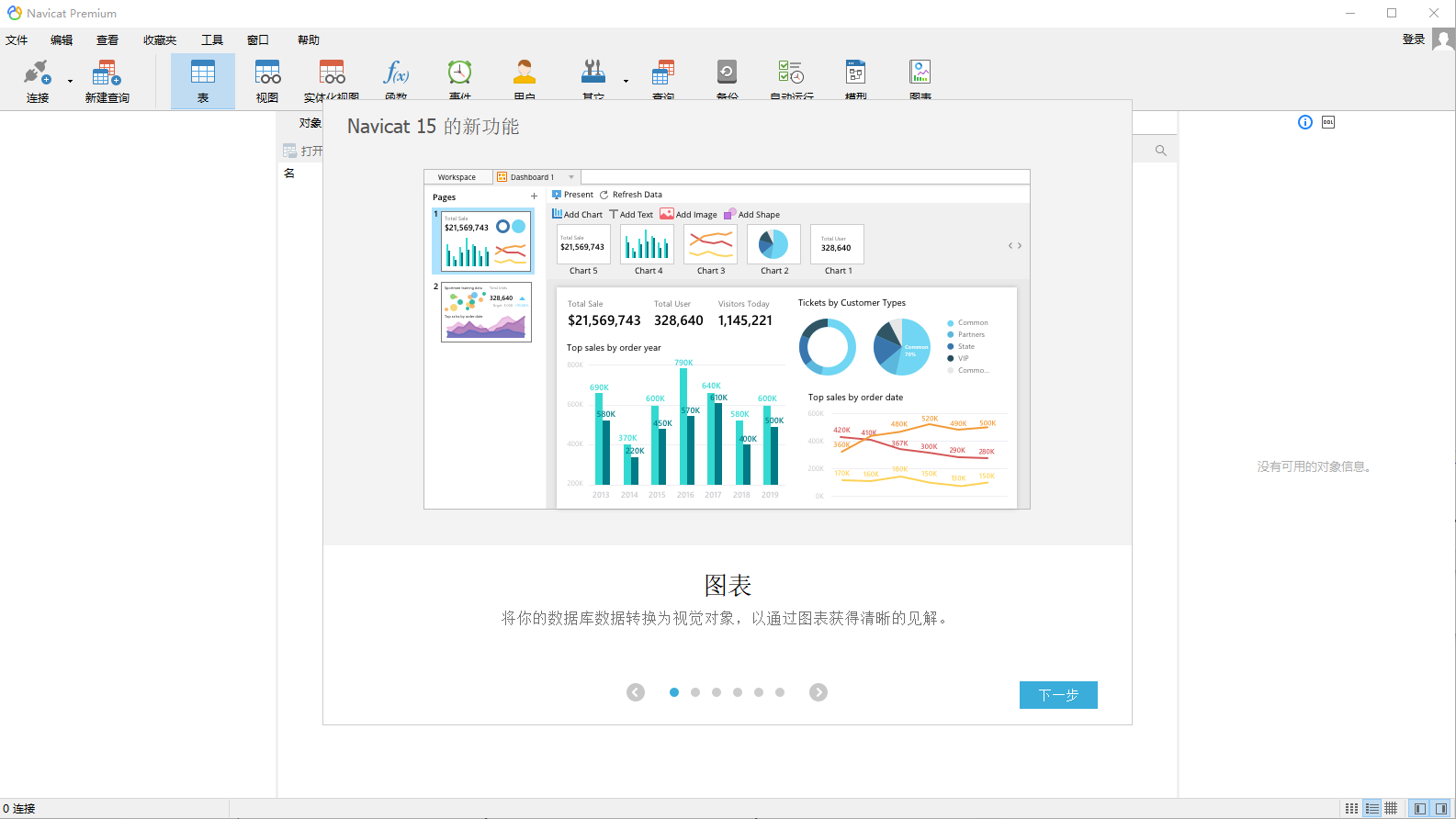Viewport: 1456px width, 819px height.
Task: Switch to icon grid view in status bar
Action: [1351, 809]
